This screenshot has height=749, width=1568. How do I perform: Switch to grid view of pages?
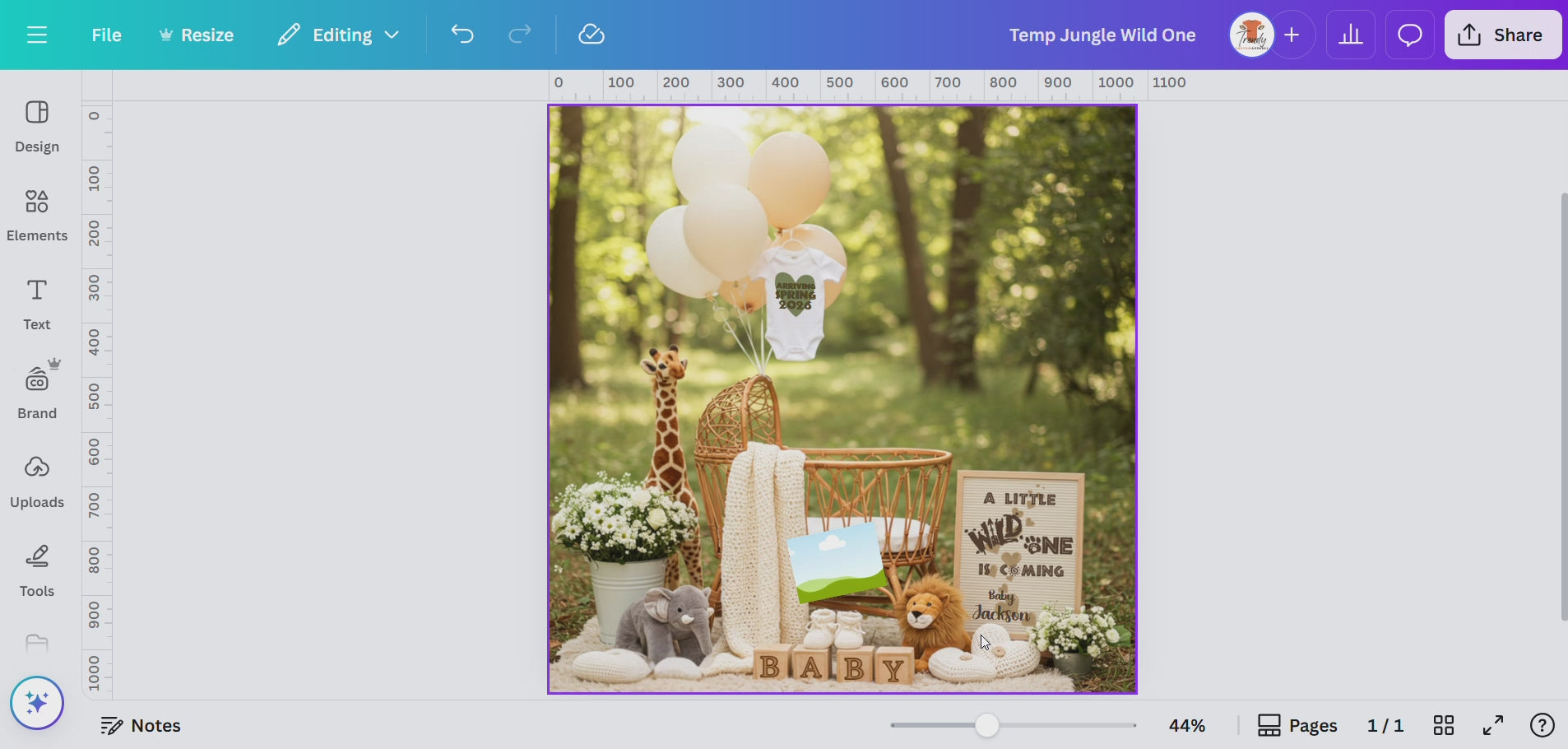click(1444, 725)
